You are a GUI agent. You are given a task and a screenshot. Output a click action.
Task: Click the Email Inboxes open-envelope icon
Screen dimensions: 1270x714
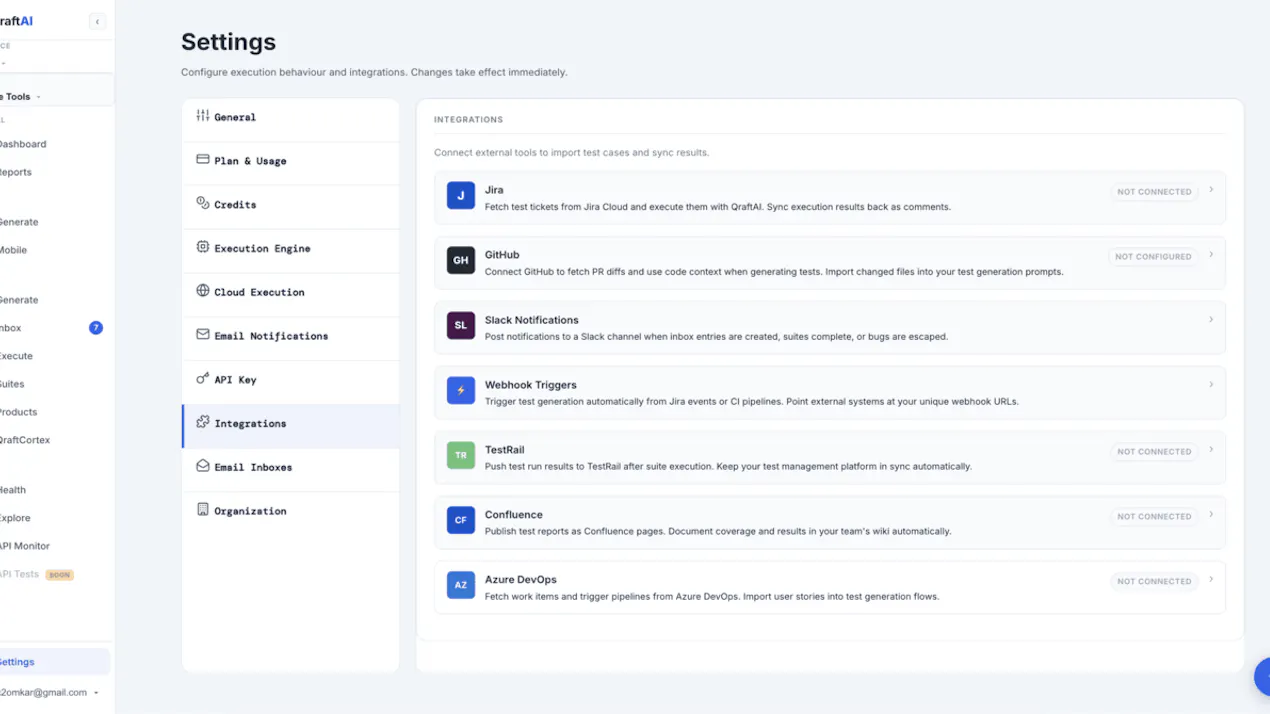[x=203, y=466]
